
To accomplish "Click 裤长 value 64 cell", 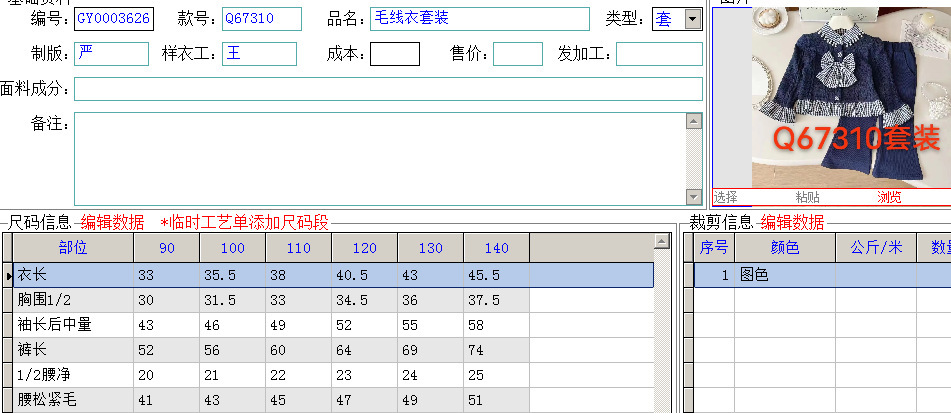I will click(x=365, y=350).
